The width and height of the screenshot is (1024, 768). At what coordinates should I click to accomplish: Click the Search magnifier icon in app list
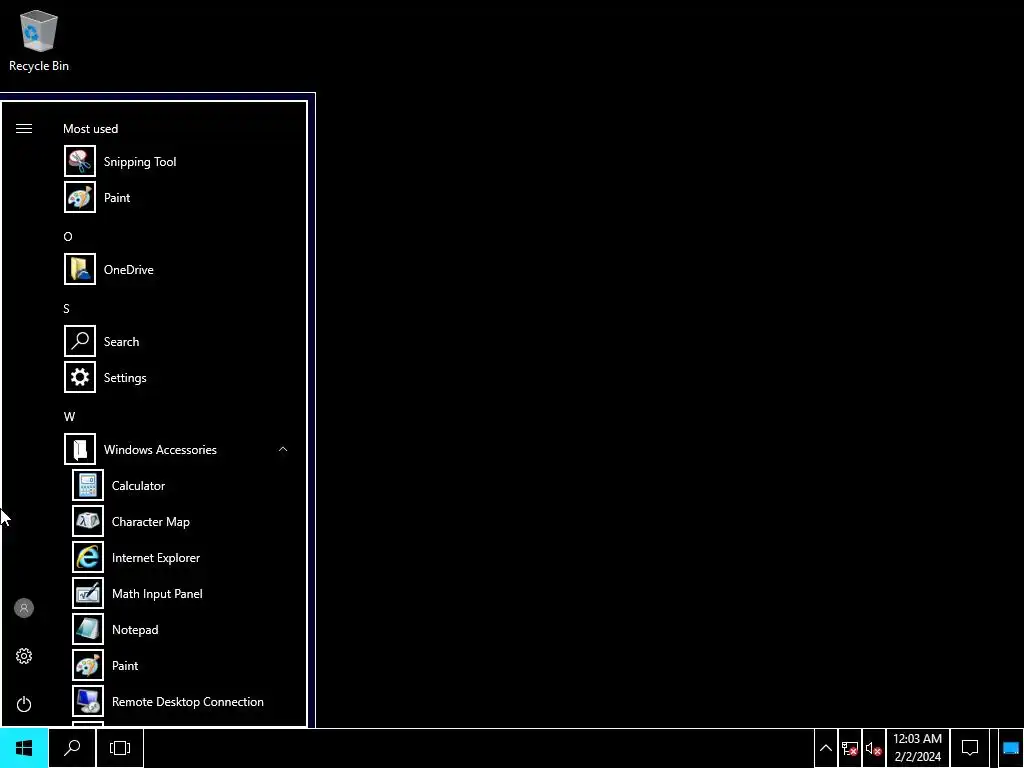point(80,341)
